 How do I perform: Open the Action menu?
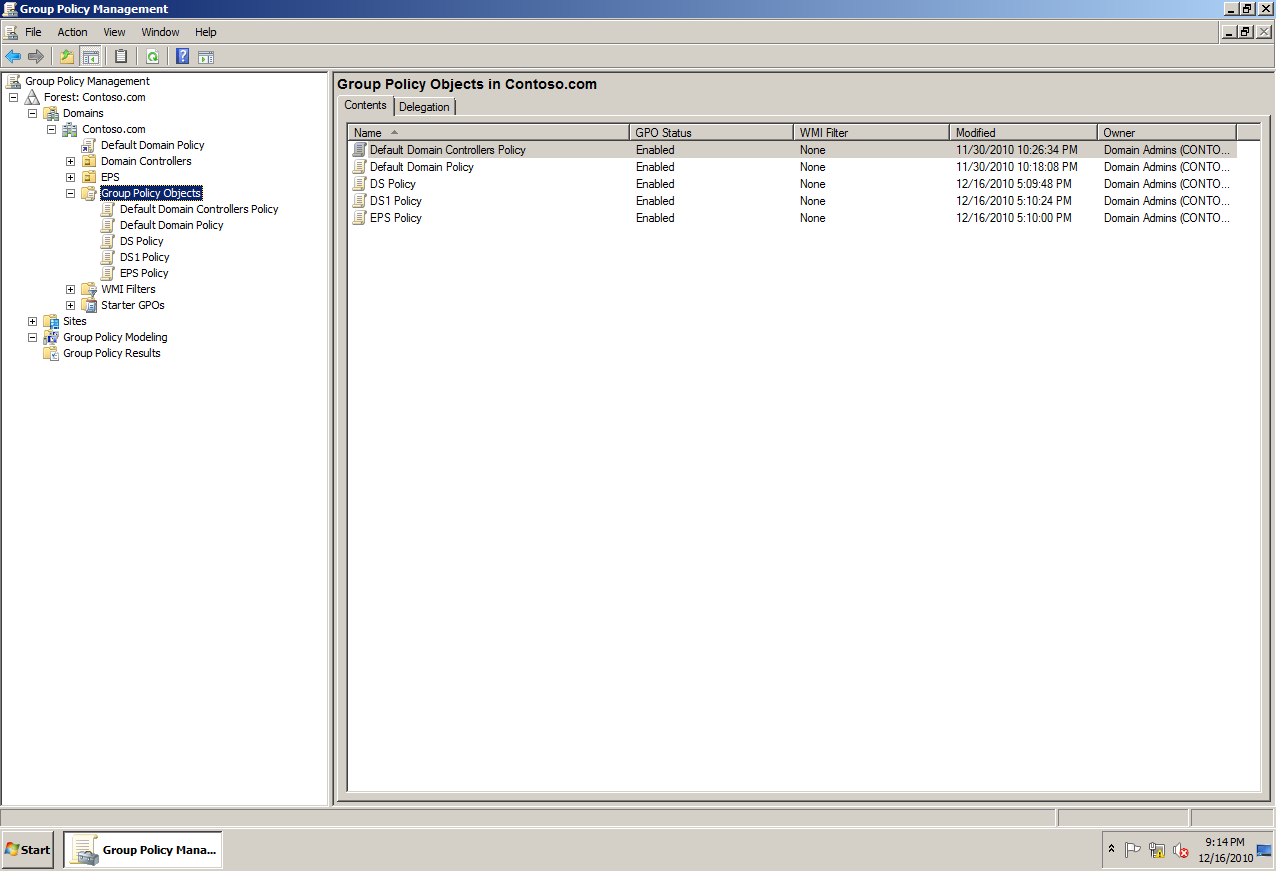coord(72,31)
